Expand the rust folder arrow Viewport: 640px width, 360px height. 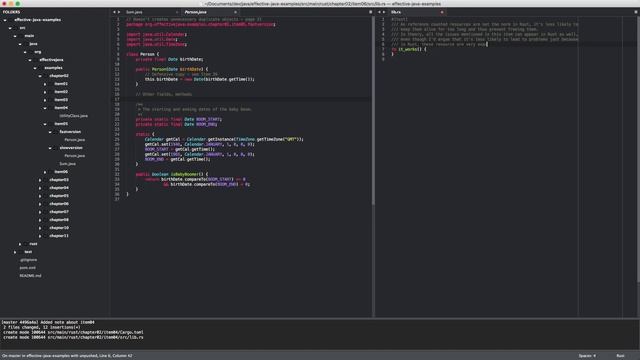point(20,244)
